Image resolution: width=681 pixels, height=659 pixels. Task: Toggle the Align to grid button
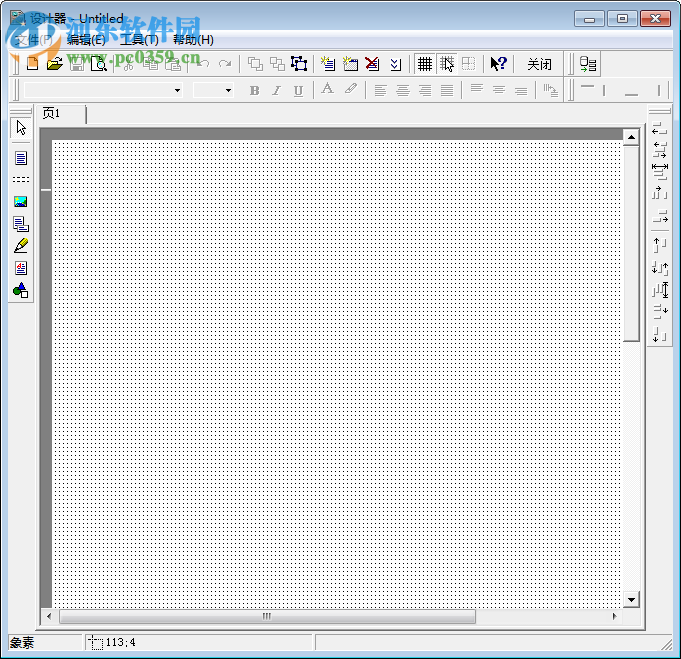447,64
